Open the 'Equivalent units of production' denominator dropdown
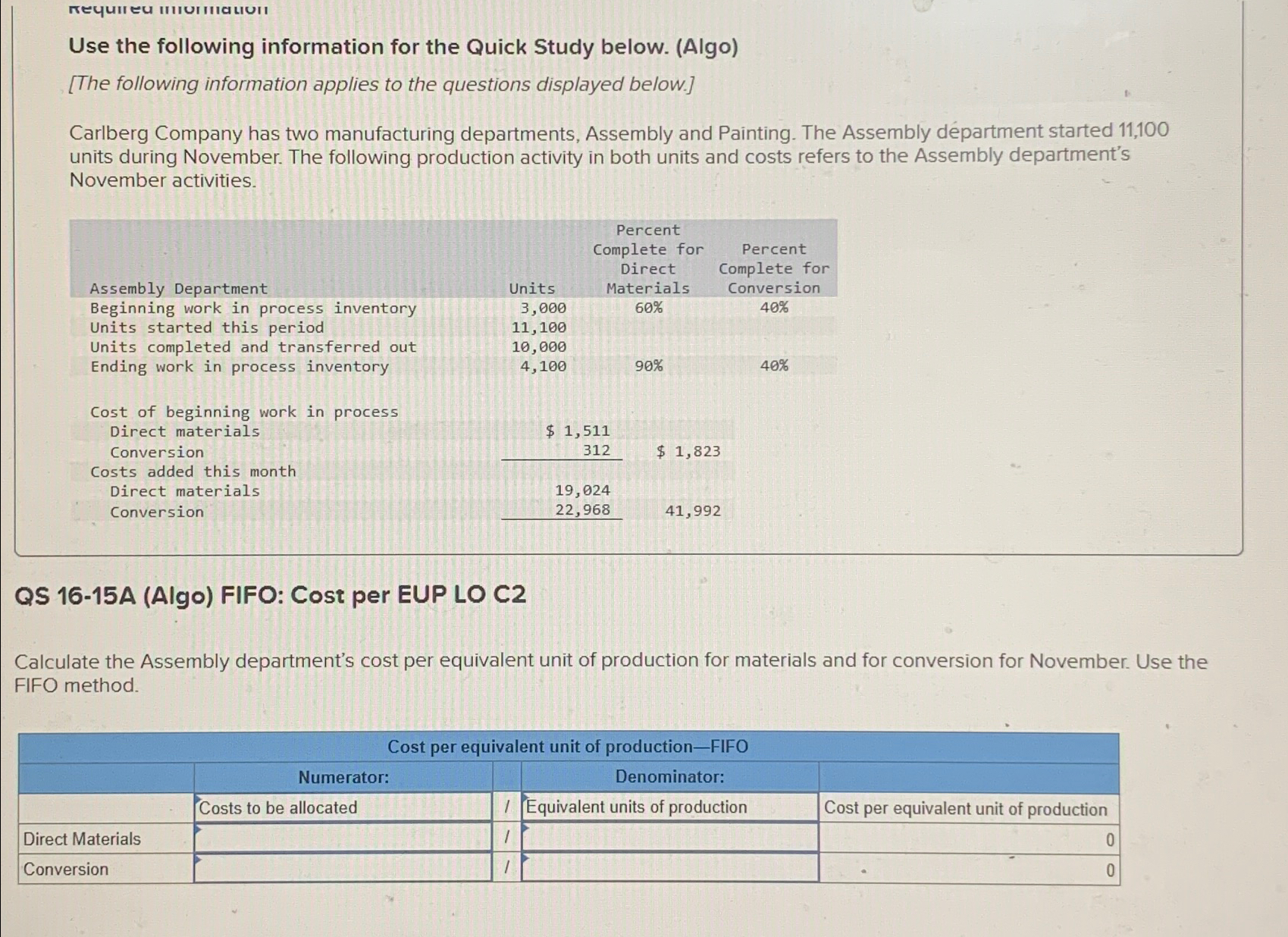Image resolution: width=1288 pixels, height=937 pixels. (x=669, y=807)
